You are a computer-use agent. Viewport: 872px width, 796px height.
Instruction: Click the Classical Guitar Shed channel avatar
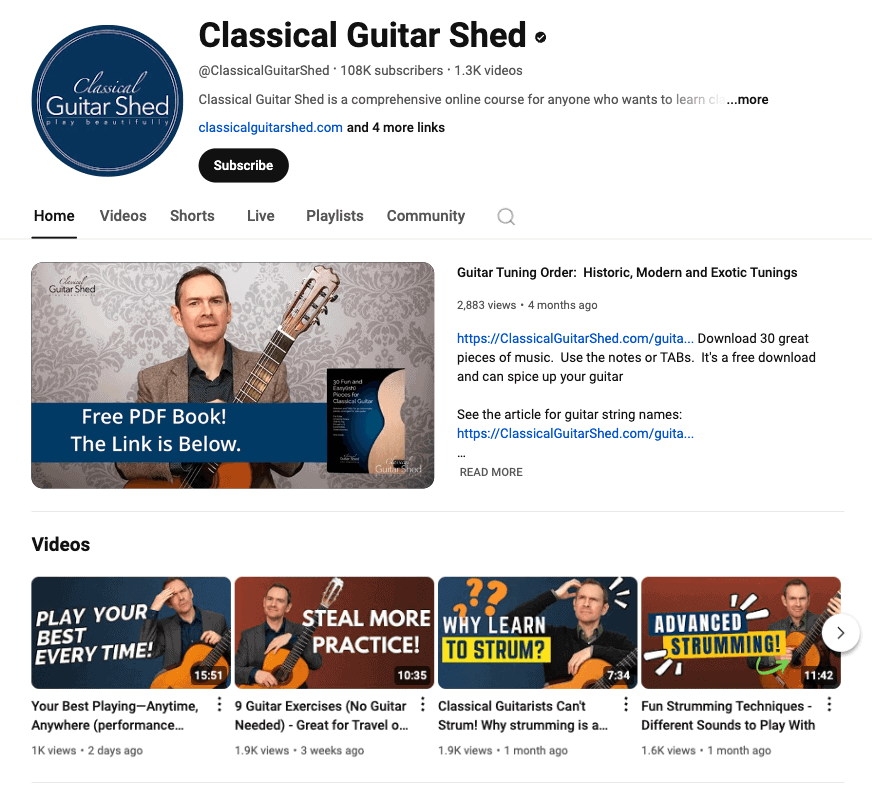(107, 101)
